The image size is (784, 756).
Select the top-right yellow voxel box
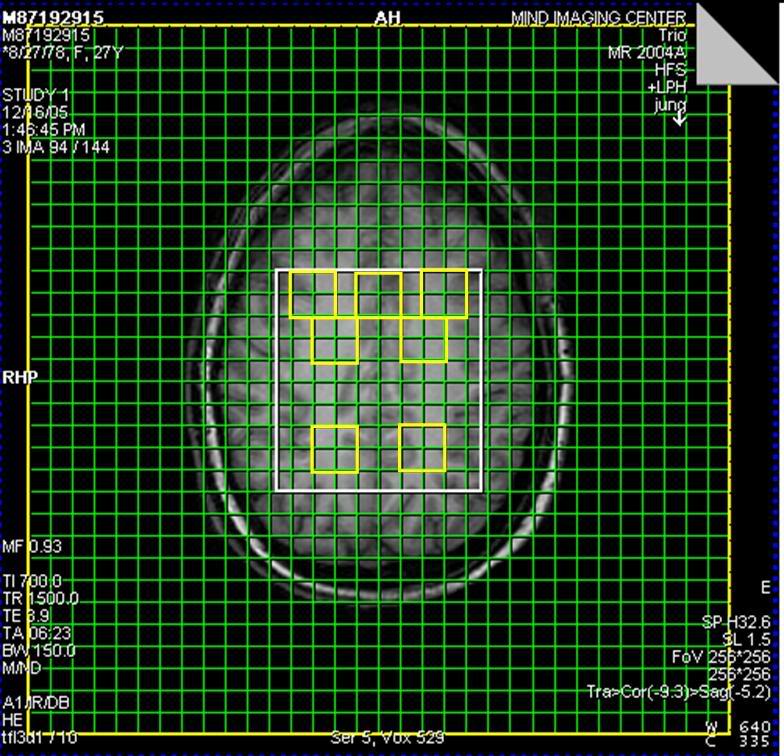coord(445,294)
